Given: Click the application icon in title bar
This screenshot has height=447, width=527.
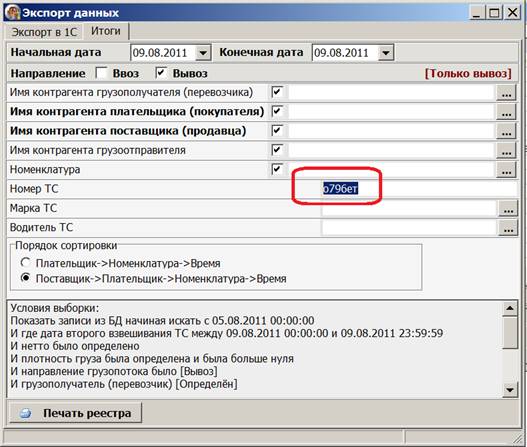Looking at the screenshot, I should tap(12, 13).
